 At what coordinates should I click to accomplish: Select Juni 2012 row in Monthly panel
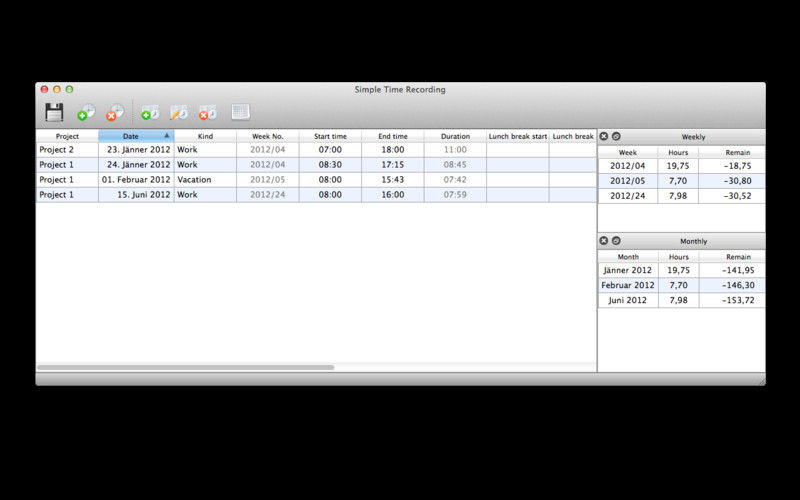[681, 300]
